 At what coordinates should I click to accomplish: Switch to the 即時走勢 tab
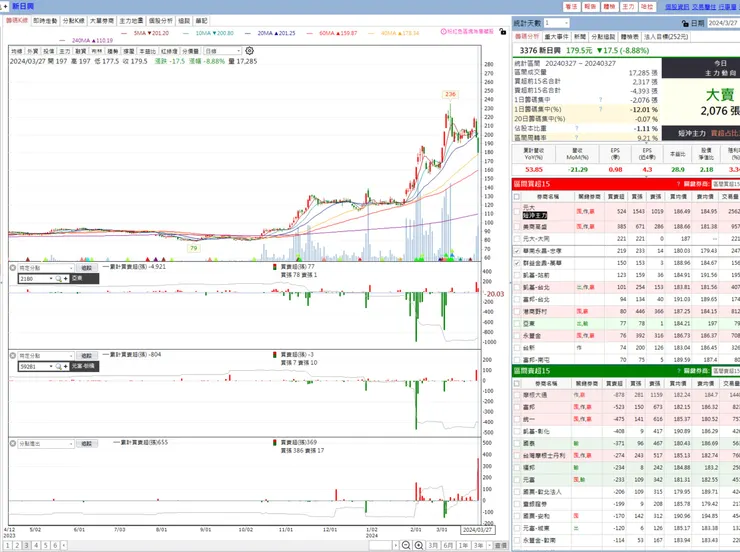pos(45,21)
